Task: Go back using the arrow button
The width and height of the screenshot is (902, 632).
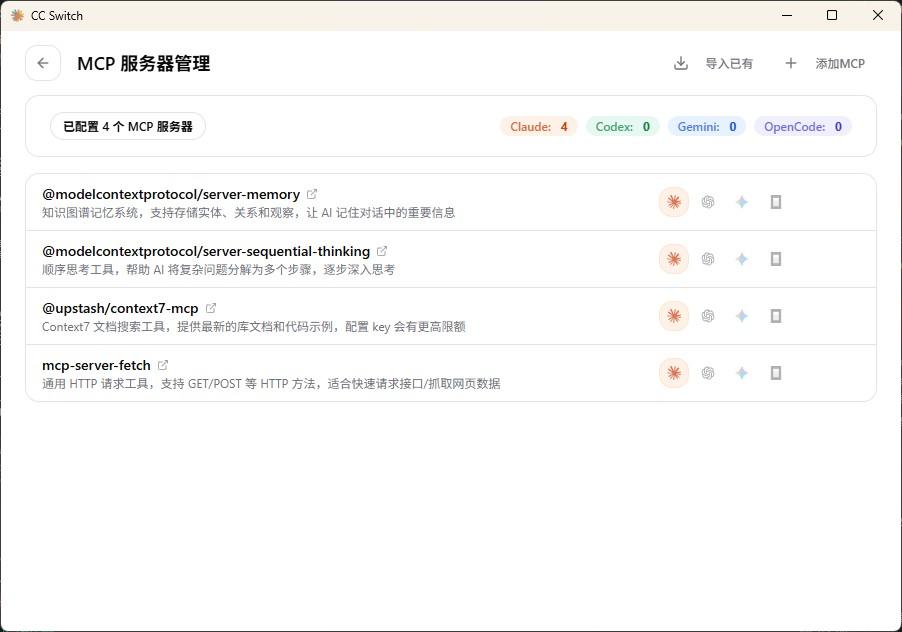Action: click(x=43, y=63)
